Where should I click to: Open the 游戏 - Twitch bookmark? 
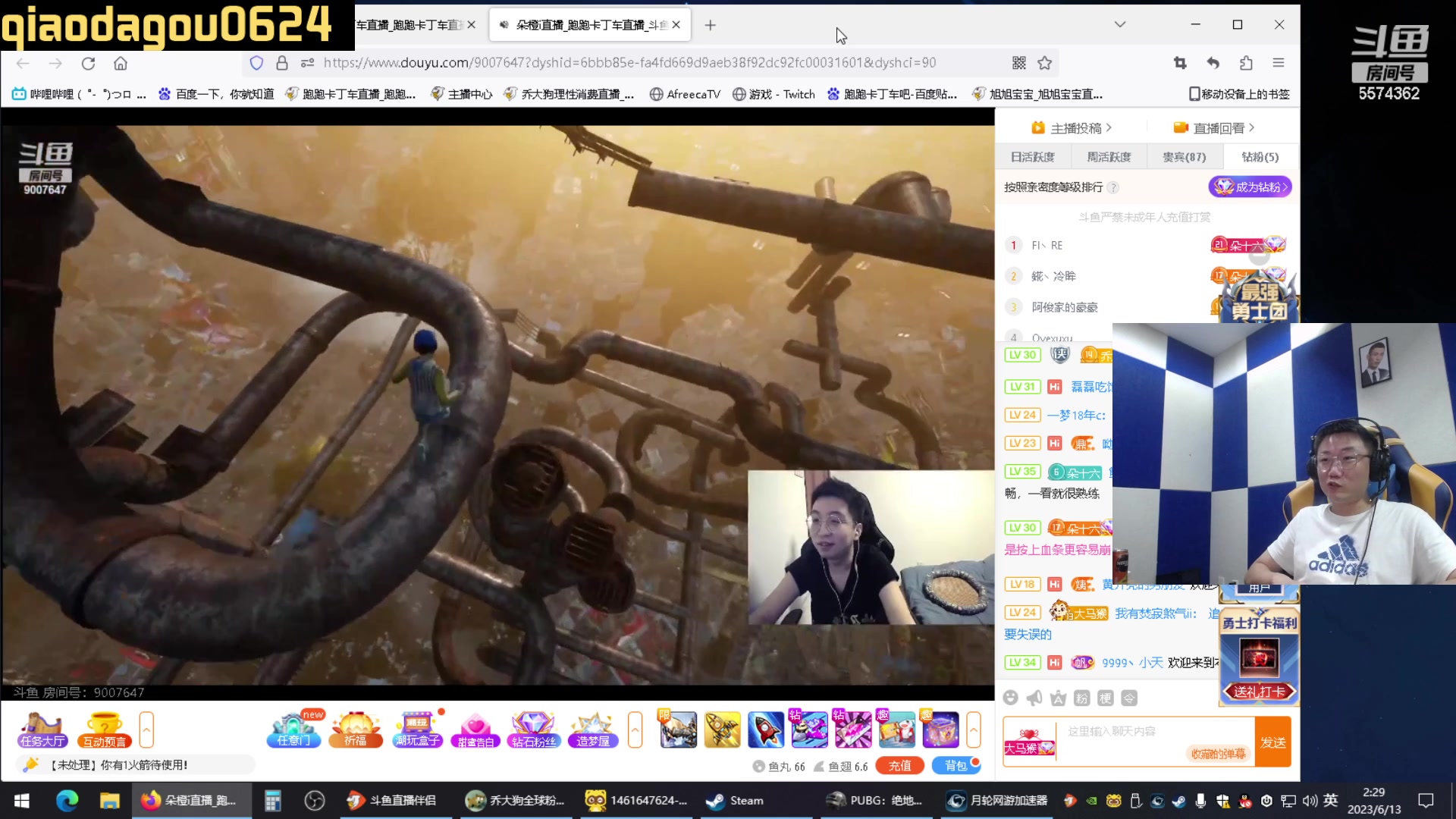[x=773, y=94]
